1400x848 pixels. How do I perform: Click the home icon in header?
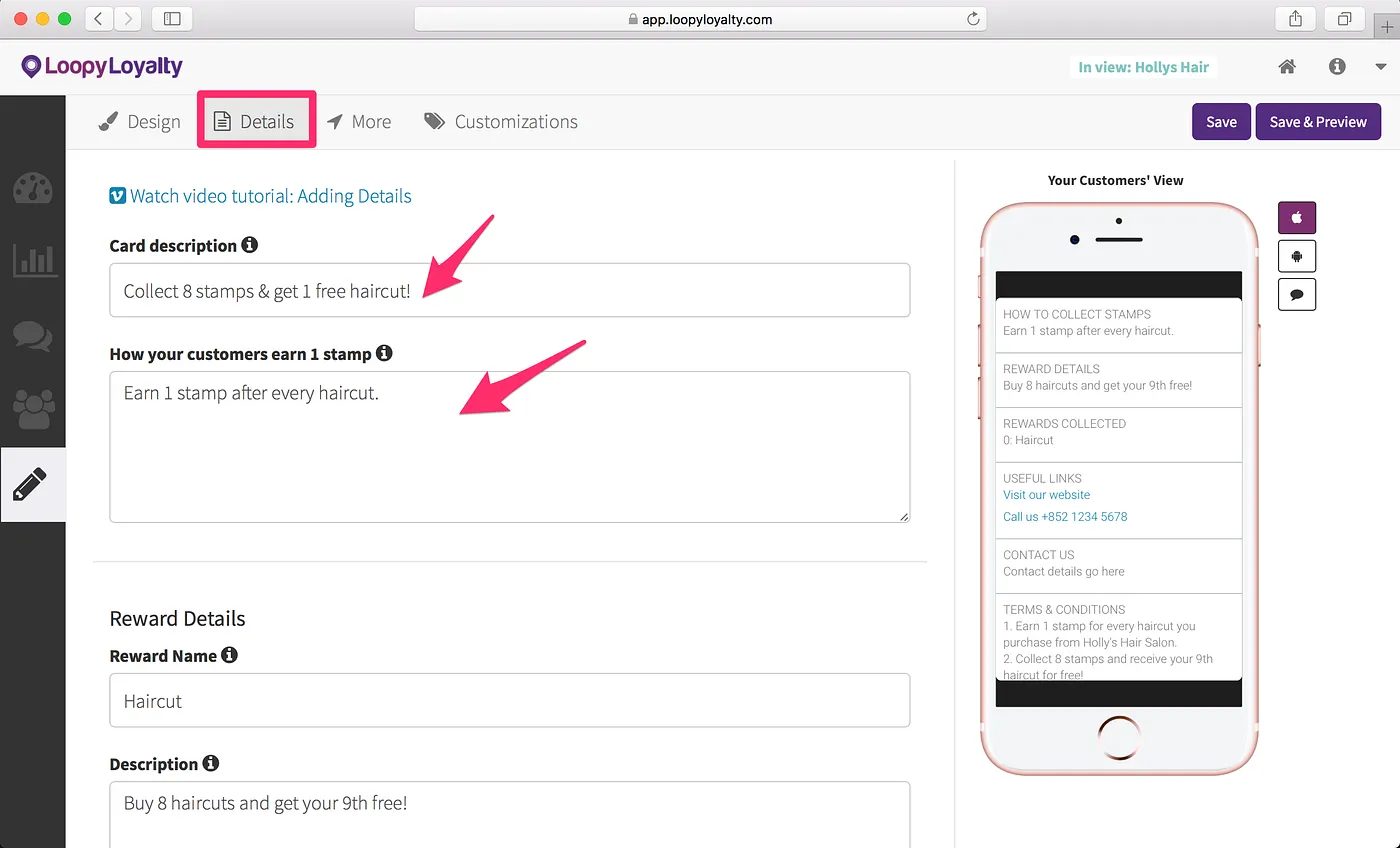pos(1287,67)
